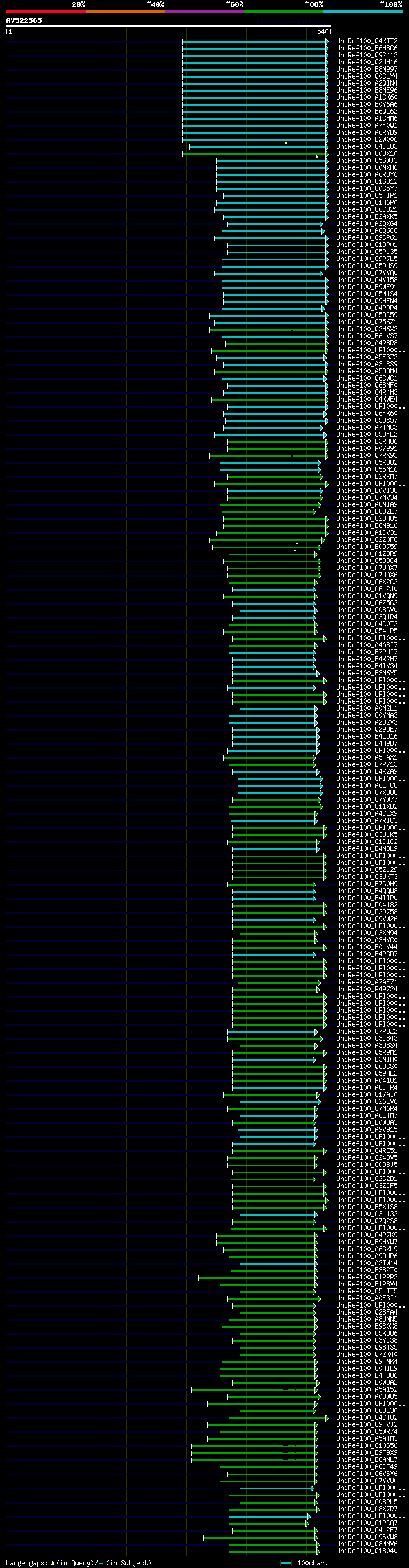409x1568 pixels.
Task: Select label UniRef100_A6RDY6
Action: [367, 174]
